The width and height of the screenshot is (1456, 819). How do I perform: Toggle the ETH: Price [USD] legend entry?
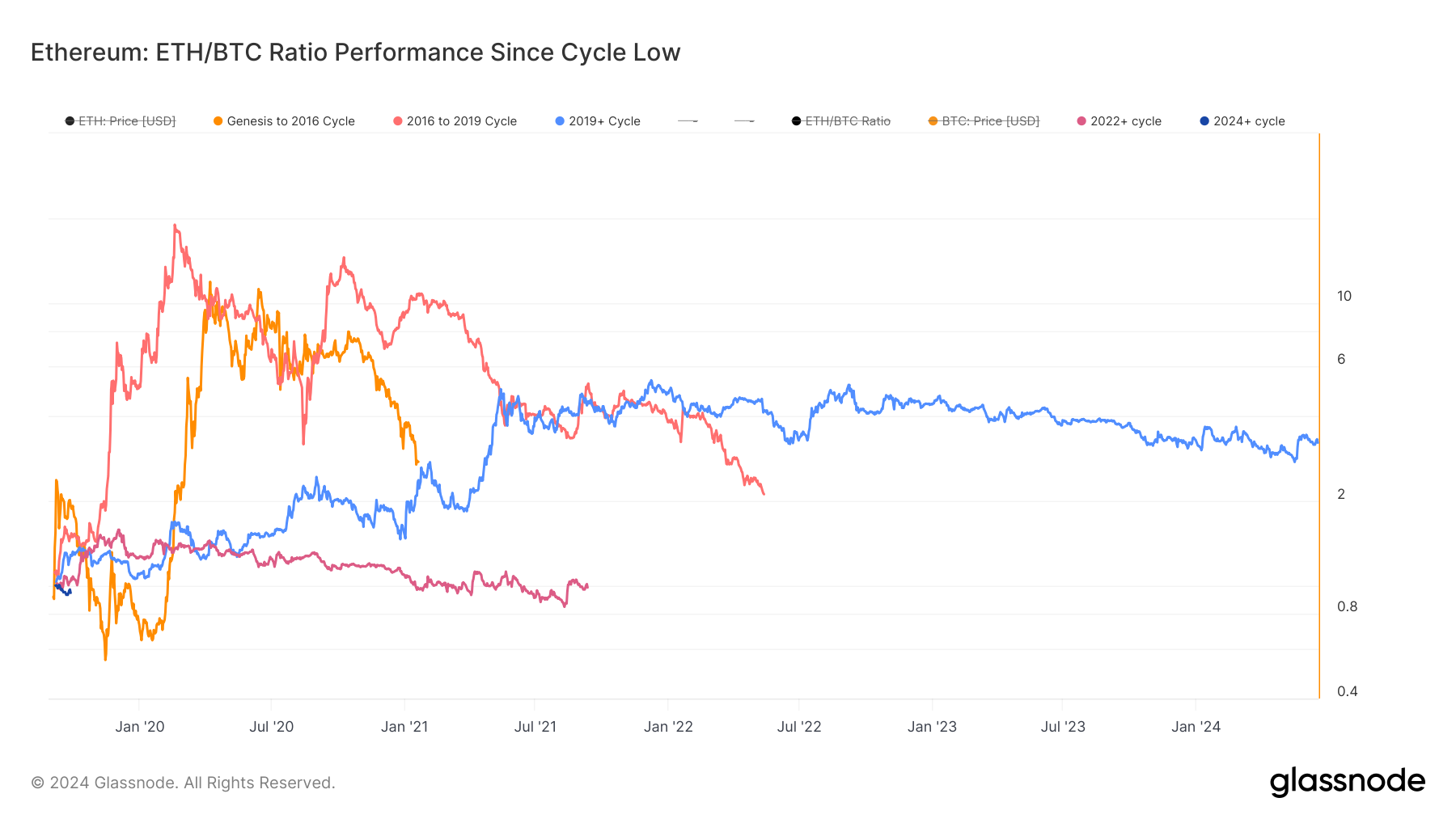click(127, 121)
